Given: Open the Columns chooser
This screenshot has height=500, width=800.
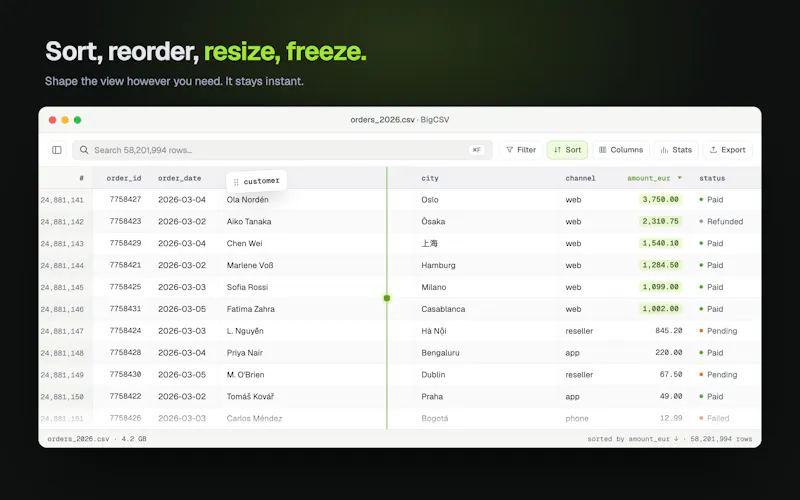Looking at the screenshot, I should pyautogui.click(x=621, y=150).
